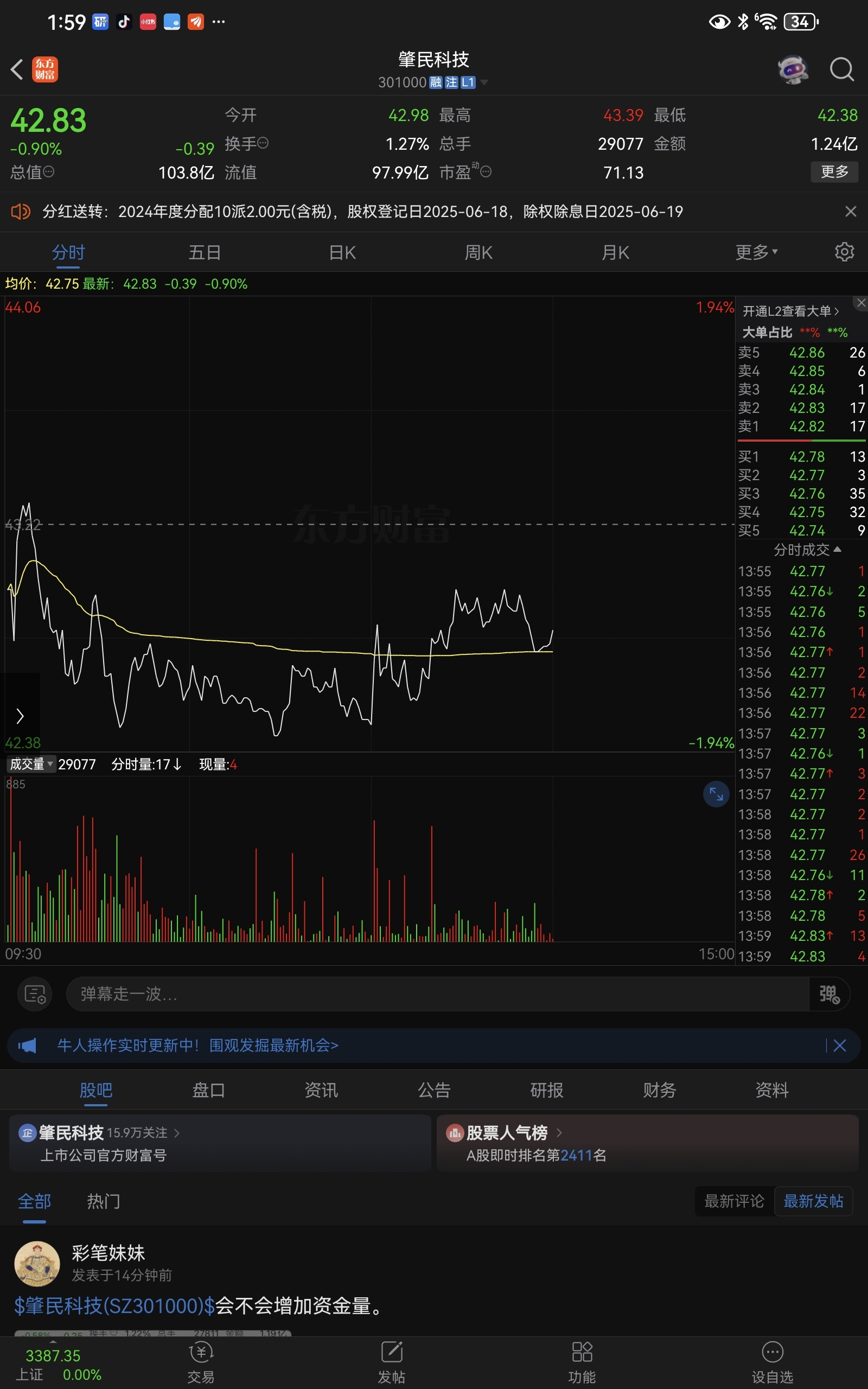The width and height of the screenshot is (868, 1389).
Task: Tap the back arrow icon
Action: tap(17, 69)
